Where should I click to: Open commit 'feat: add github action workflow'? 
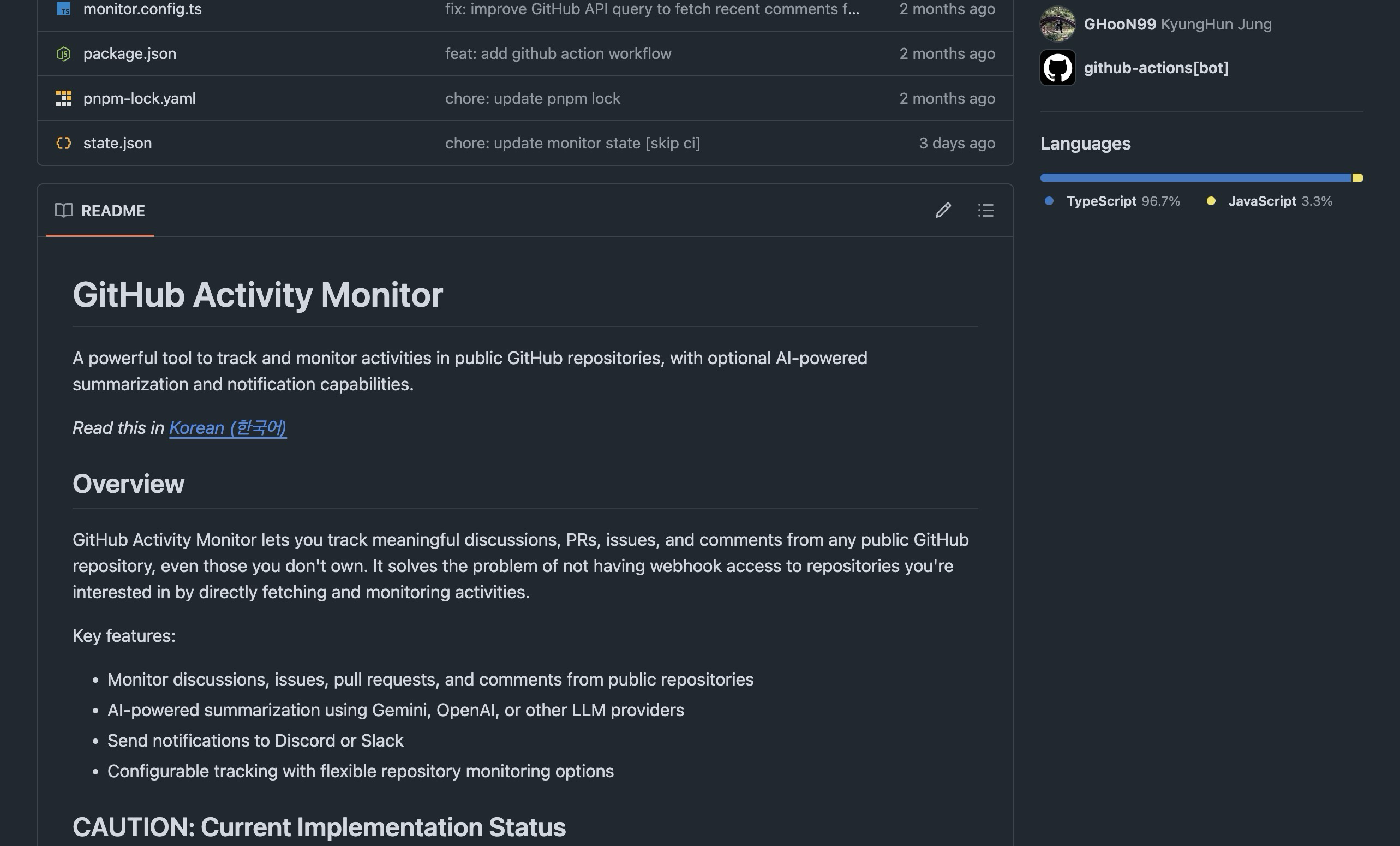click(x=558, y=53)
